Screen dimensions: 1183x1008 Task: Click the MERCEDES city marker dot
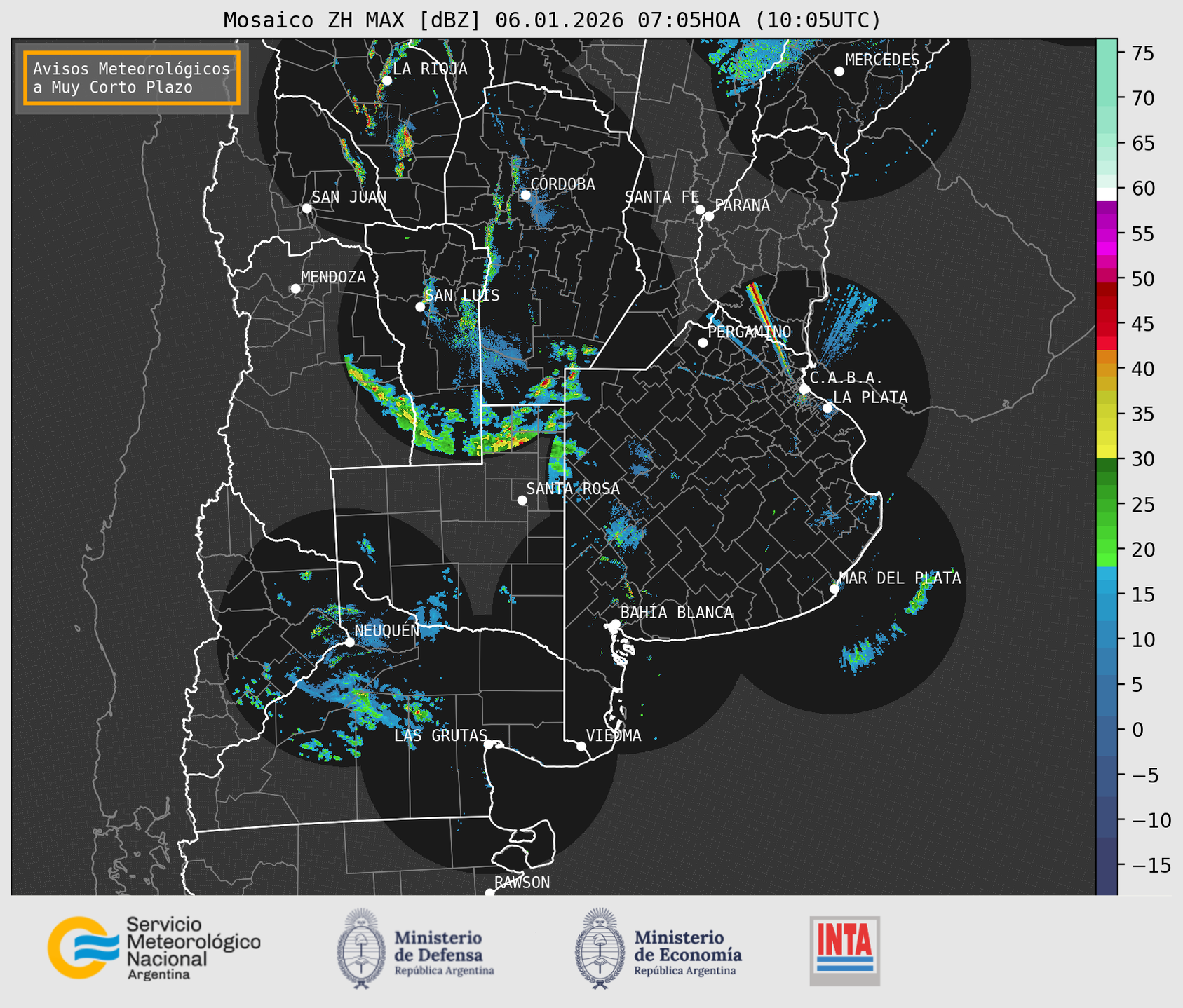839,71
